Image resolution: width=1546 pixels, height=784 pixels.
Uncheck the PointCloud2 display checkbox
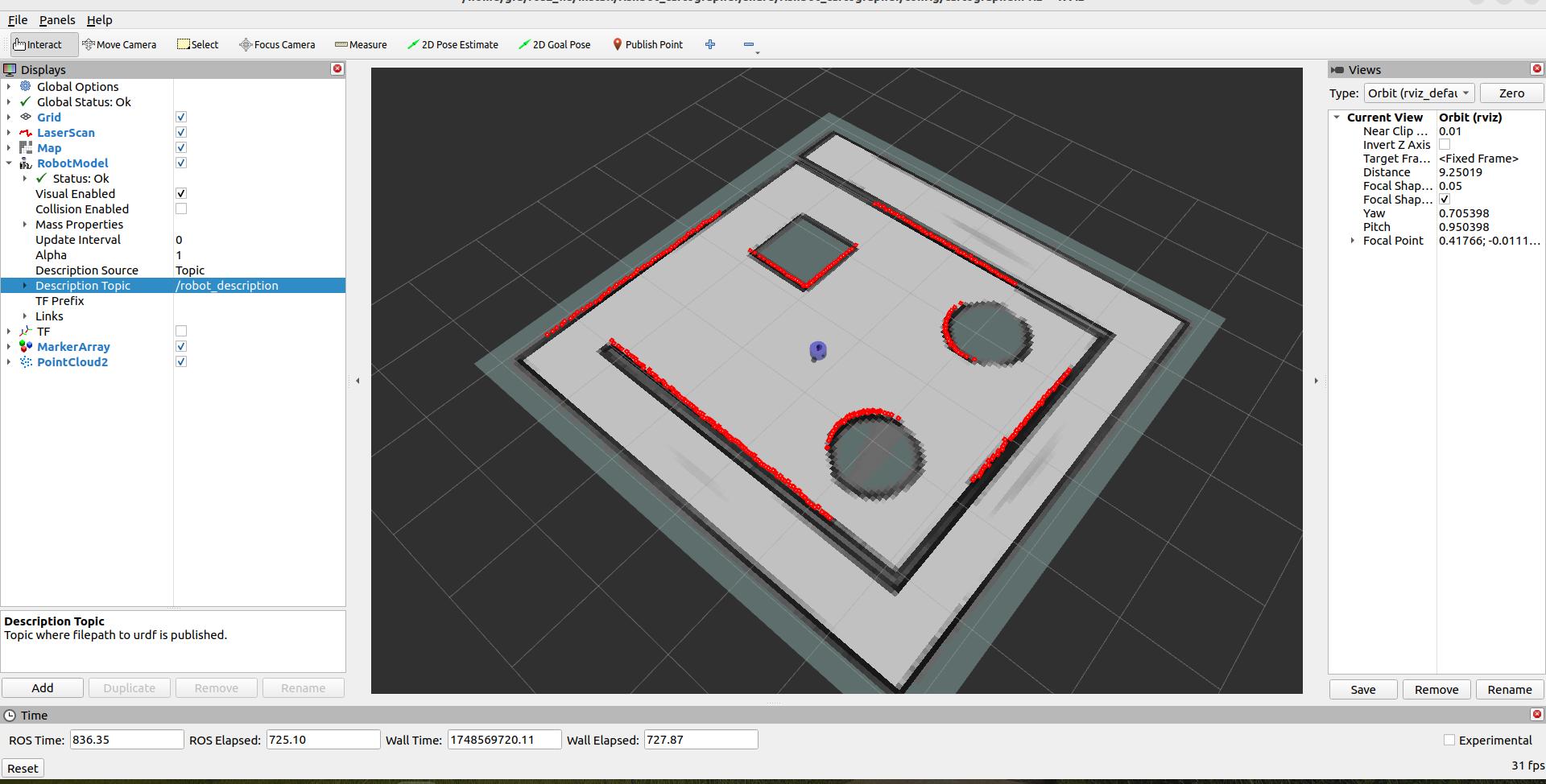click(x=181, y=361)
